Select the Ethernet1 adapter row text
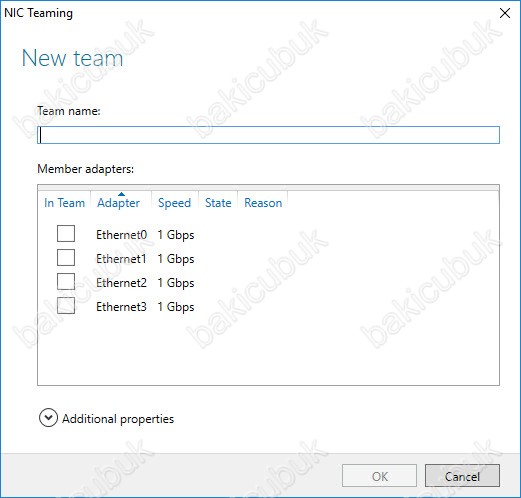This screenshot has width=521, height=498. [145, 259]
